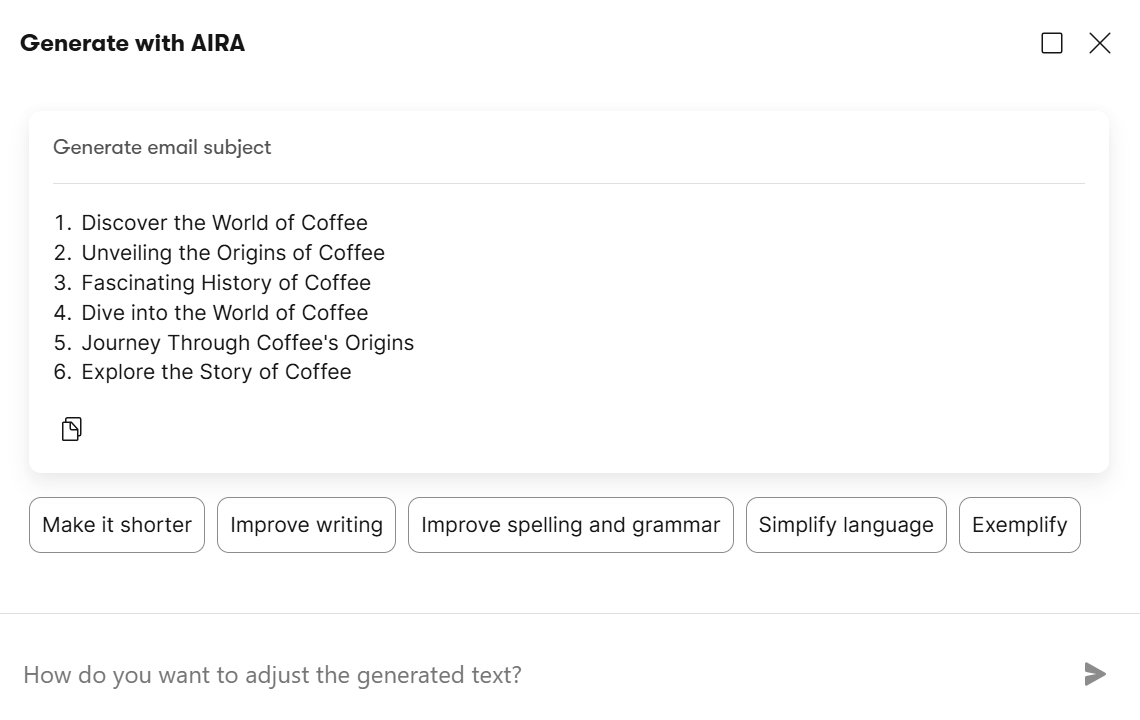
Task: Click the divider below Generate email subject
Action: coord(568,184)
